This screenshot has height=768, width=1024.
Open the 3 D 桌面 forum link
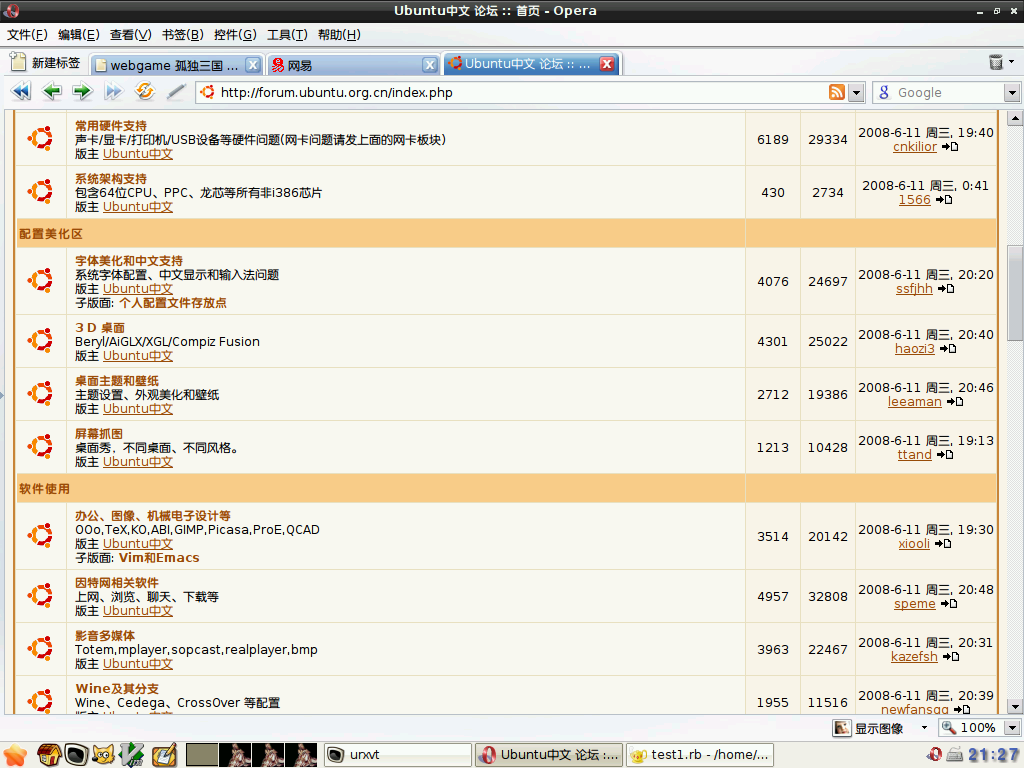(x=100, y=327)
